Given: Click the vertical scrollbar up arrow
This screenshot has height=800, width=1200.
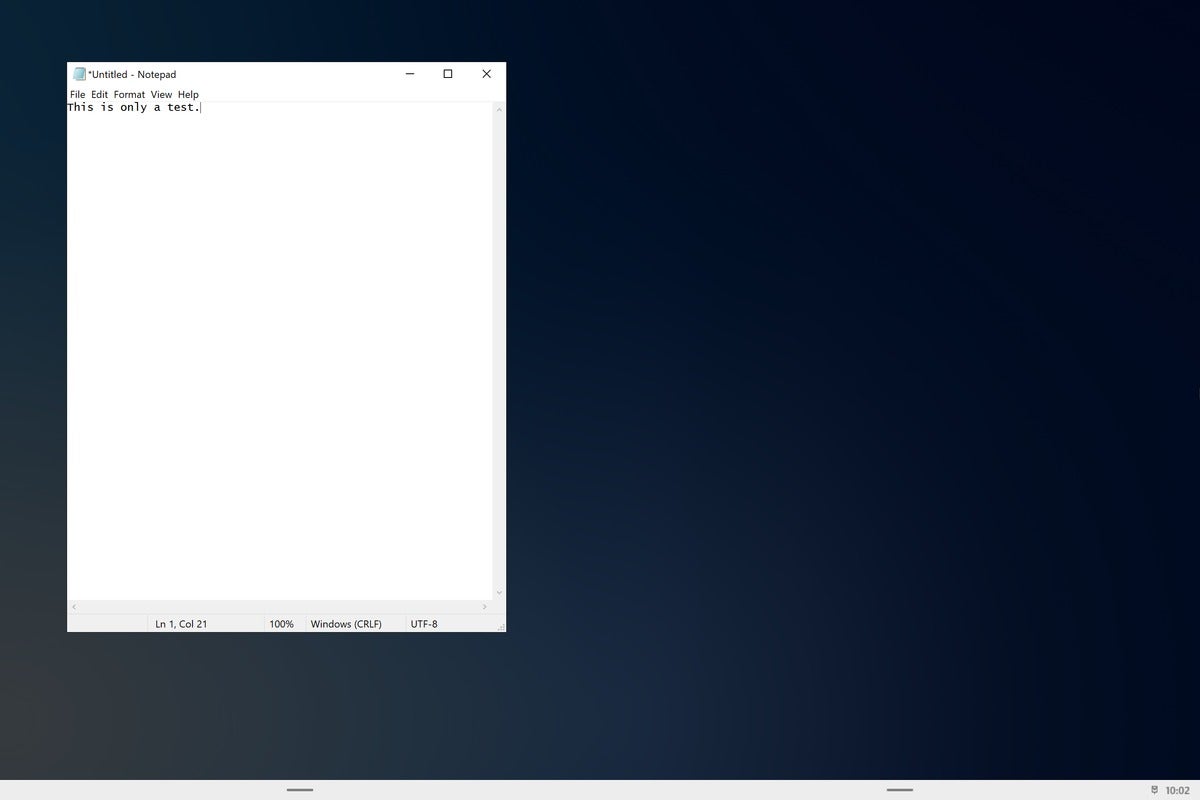Looking at the screenshot, I should point(499,109).
